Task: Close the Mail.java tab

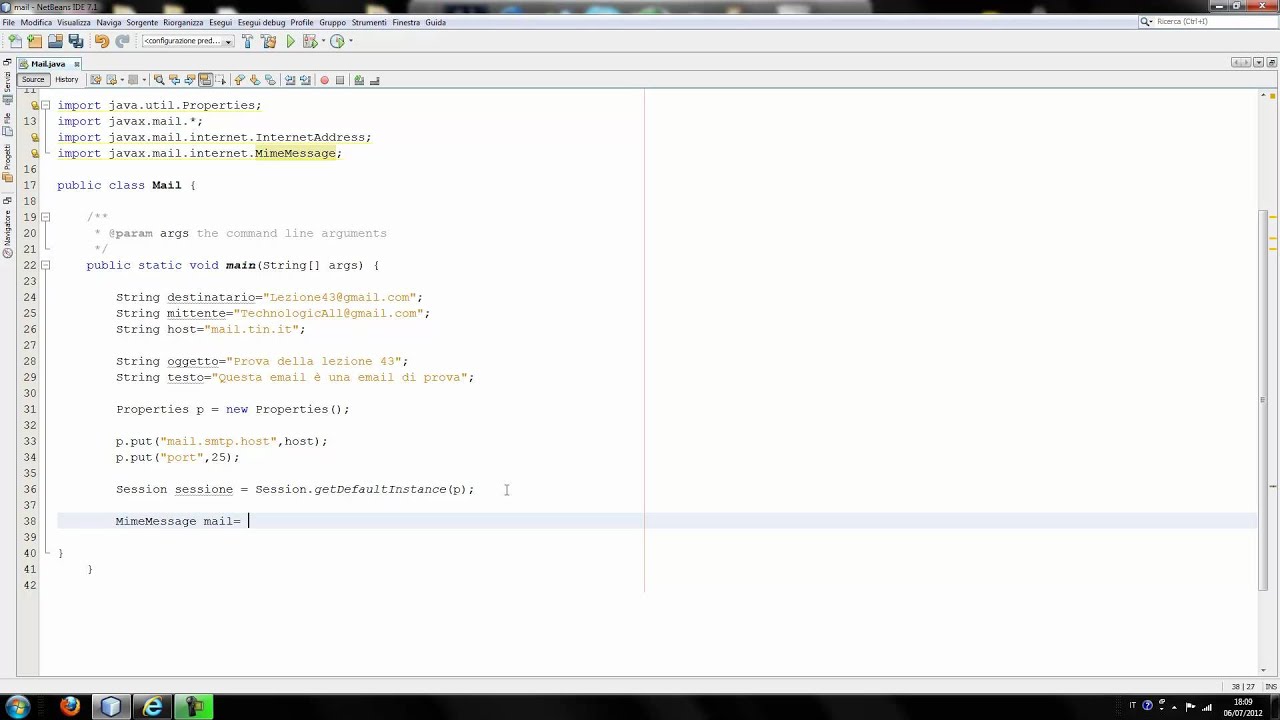Action: 76,64
